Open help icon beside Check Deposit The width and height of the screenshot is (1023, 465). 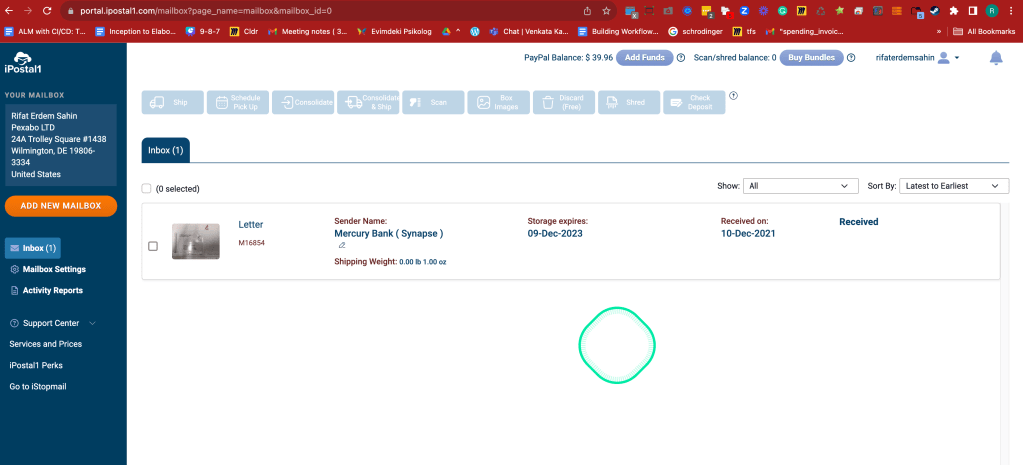tap(733, 95)
